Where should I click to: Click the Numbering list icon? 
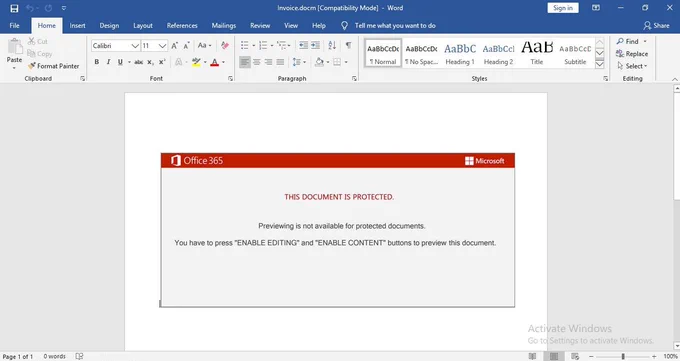pos(263,46)
